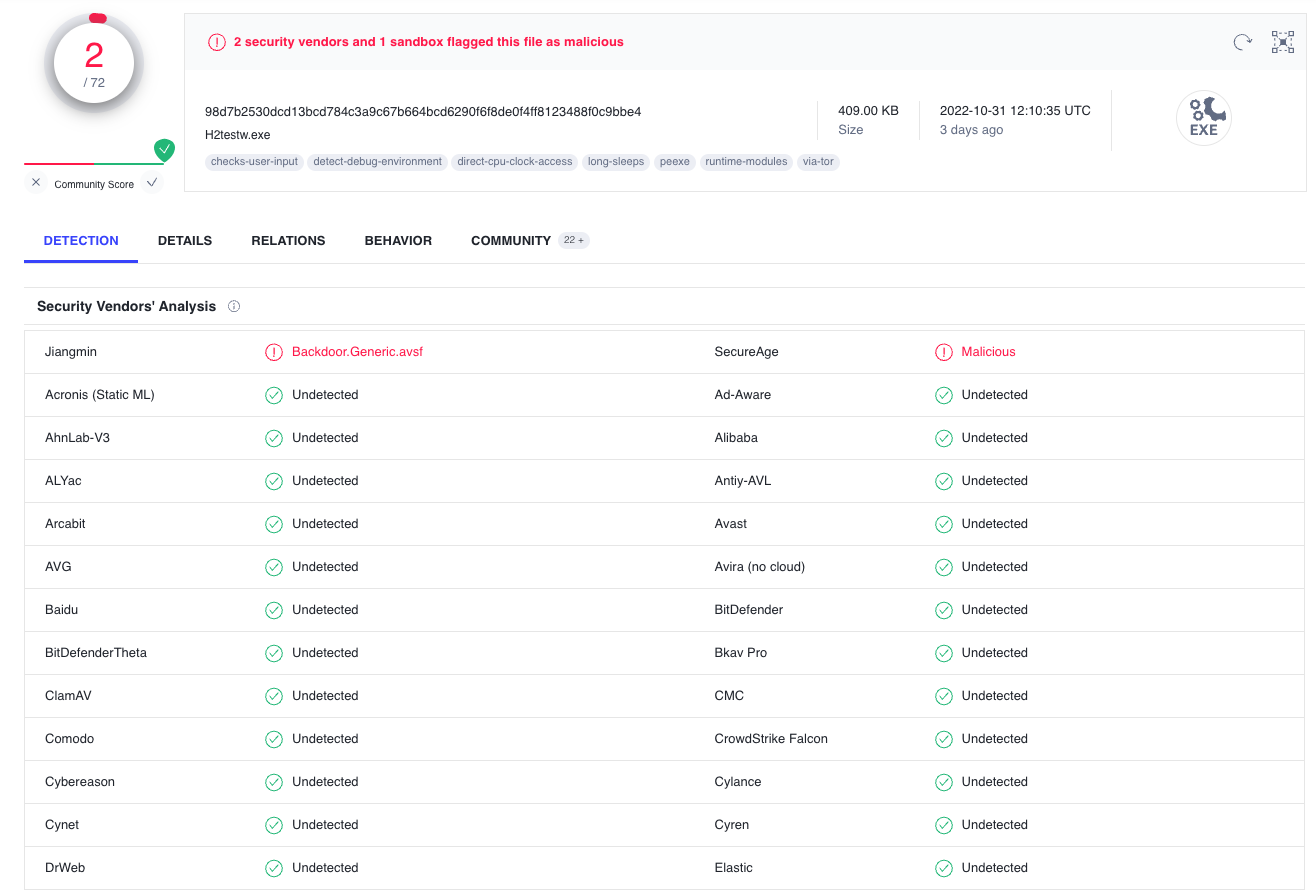Click the Undetected result for Cylance
Viewport: 1316px width, 890px height.
pyautogui.click(x=994, y=782)
